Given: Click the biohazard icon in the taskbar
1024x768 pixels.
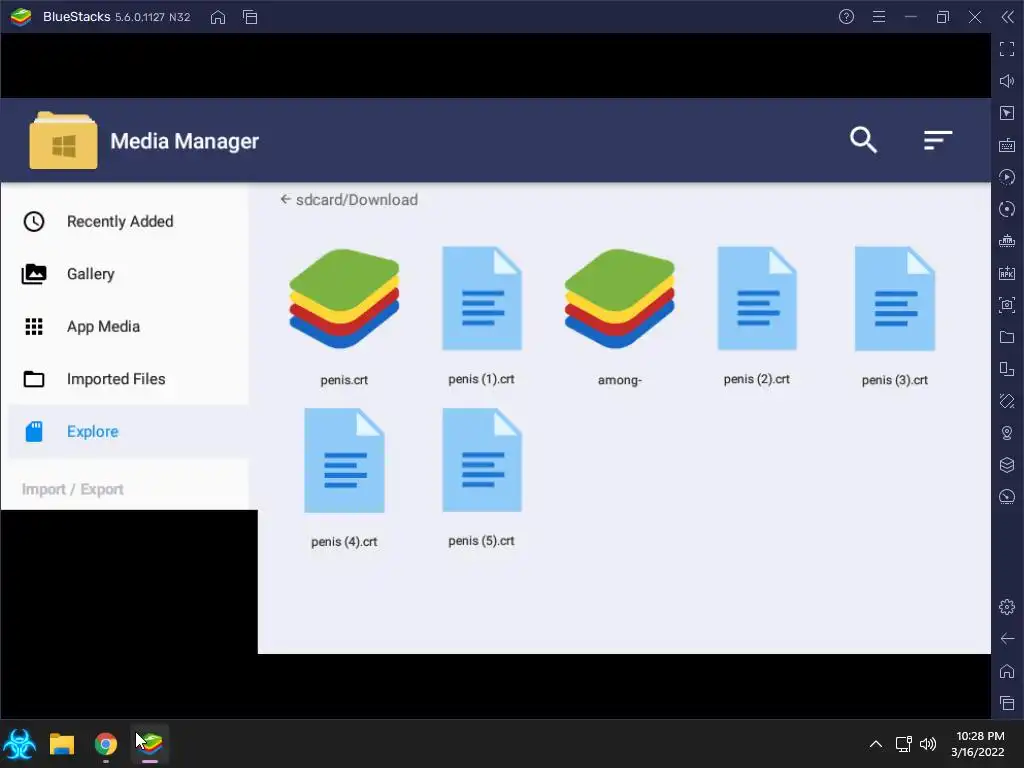Looking at the screenshot, I should (19, 744).
